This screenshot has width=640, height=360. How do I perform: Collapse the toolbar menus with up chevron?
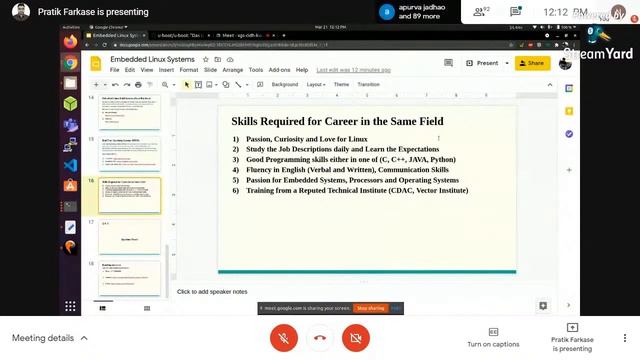pyautogui.click(x=550, y=85)
